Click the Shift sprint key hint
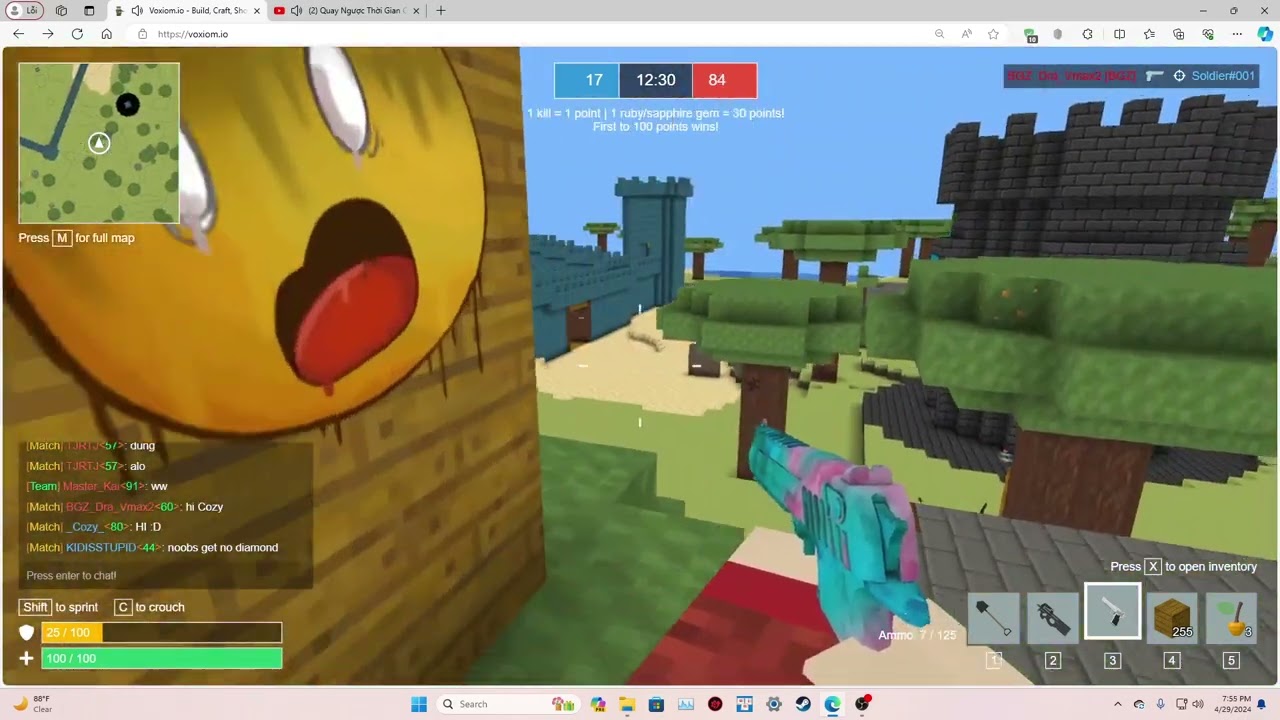The height and width of the screenshot is (720, 1280). (x=35, y=607)
